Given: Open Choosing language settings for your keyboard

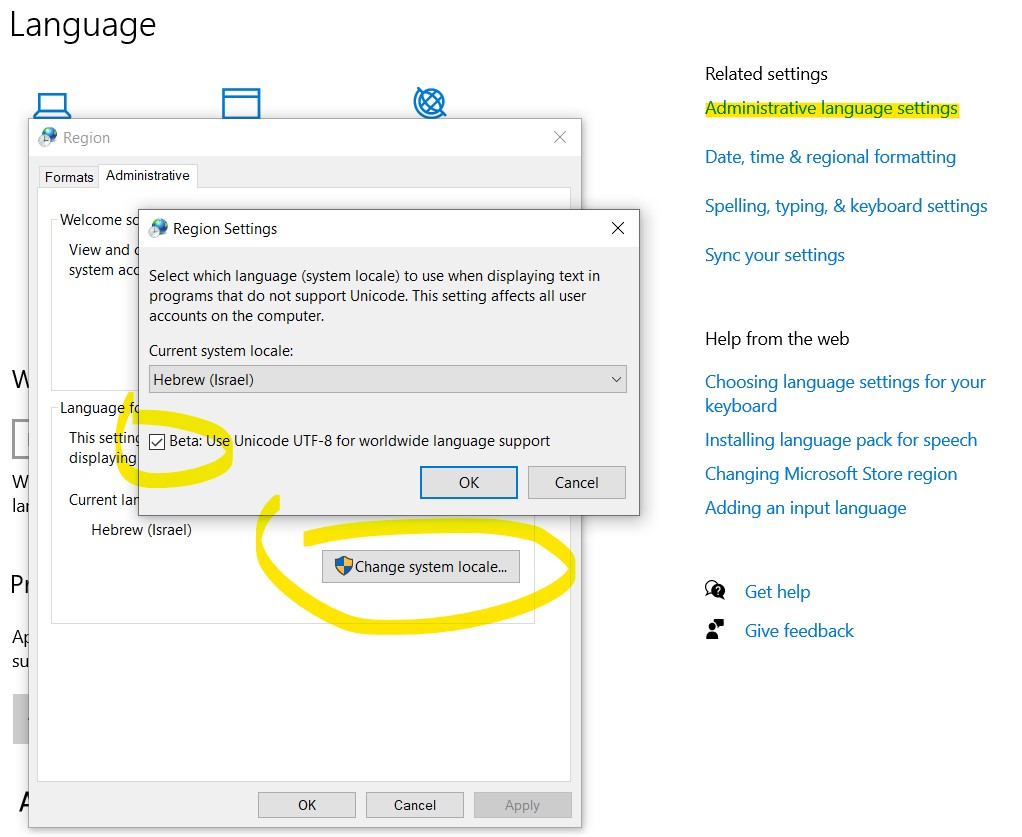Looking at the screenshot, I should click(845, 394).
